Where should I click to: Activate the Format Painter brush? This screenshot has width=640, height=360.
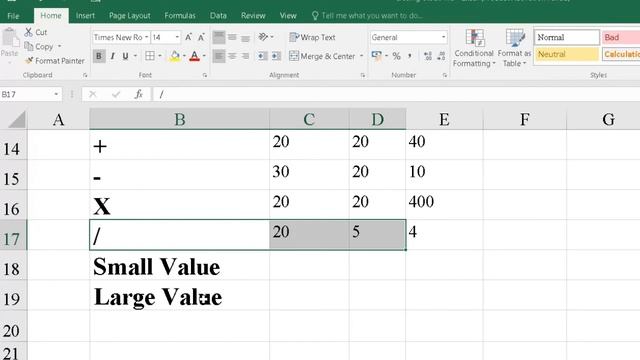point(29,60)
